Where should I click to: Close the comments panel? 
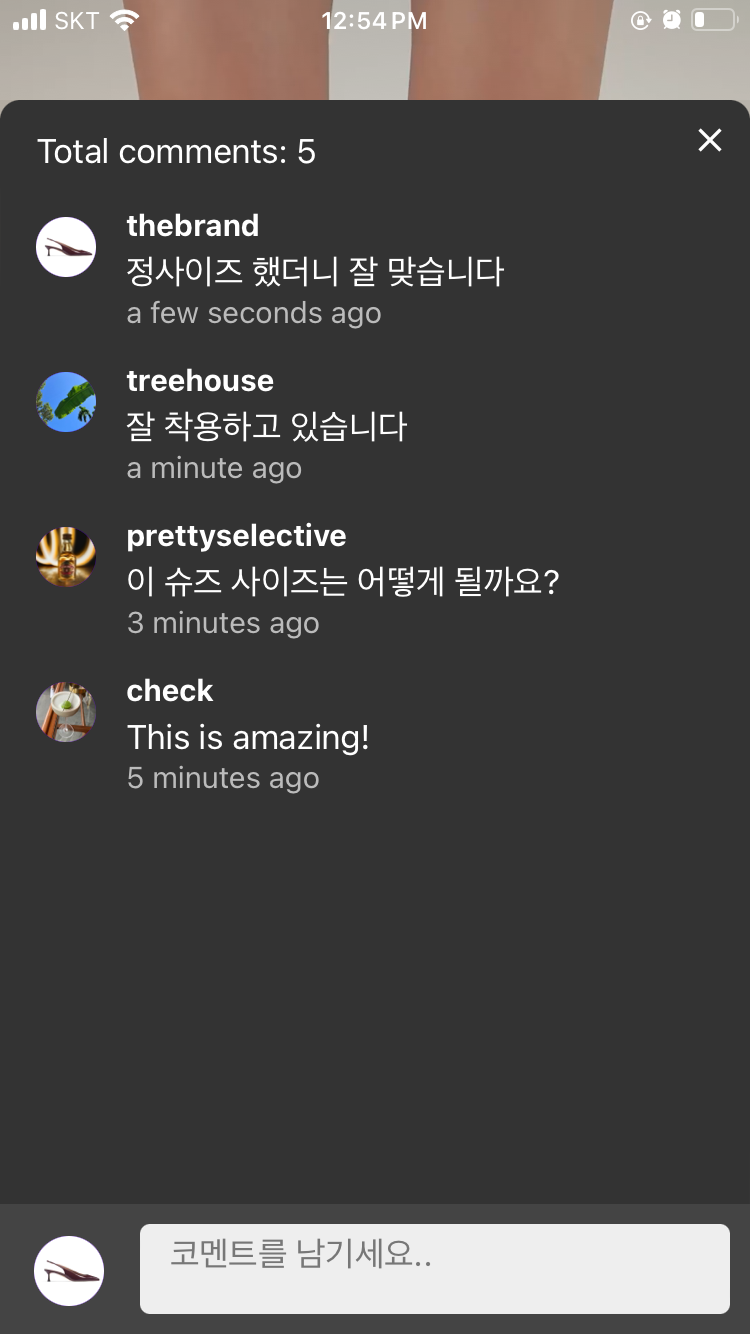[710, 141]
